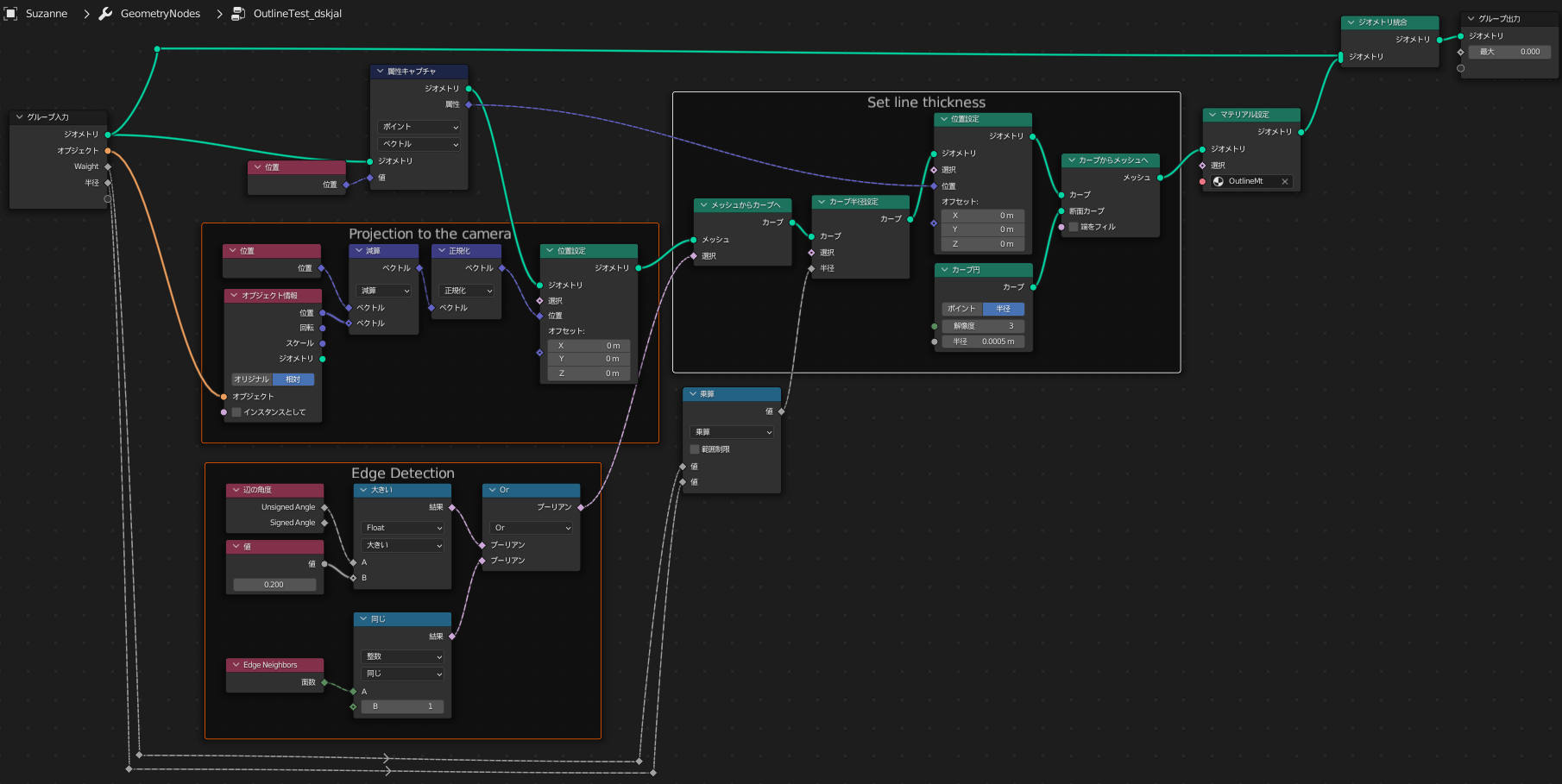Collapse the Edge Neighbors node
Screen dimensions: 1562x784
[236, 665]
